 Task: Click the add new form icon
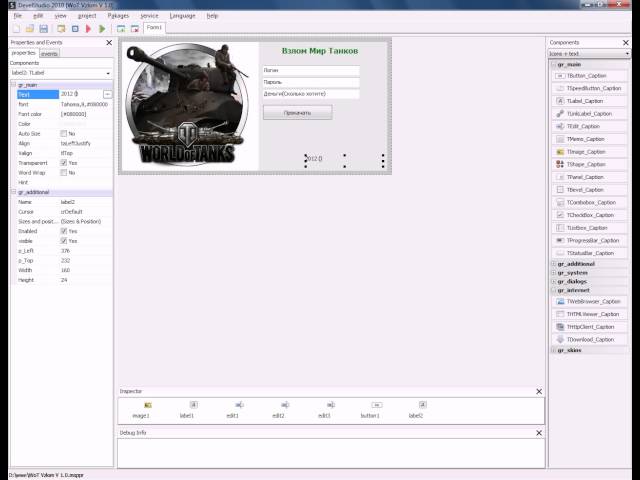pos(121,29)
